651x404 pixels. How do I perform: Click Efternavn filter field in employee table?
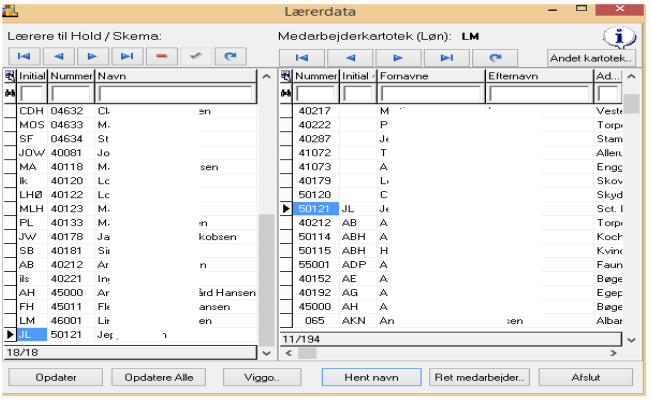tap(539, 94)
